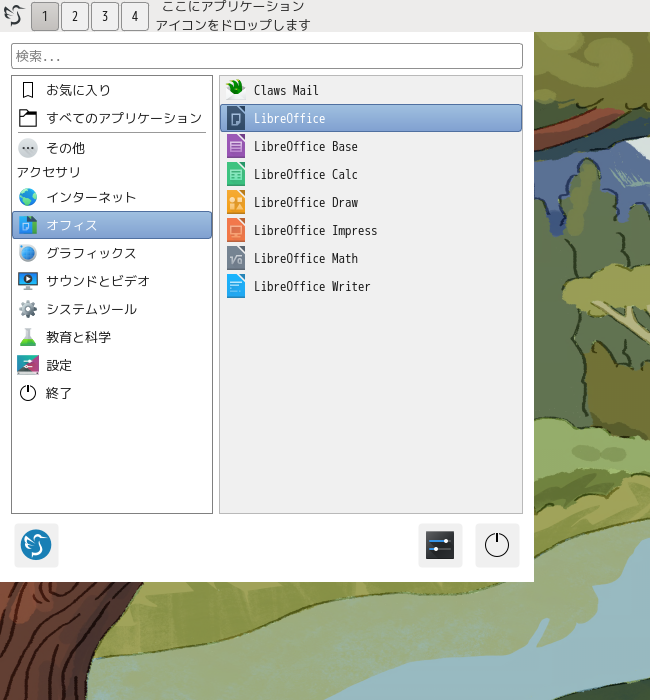
Task: Click the LibreOffice Start Center icon
Action: [236, 118]
